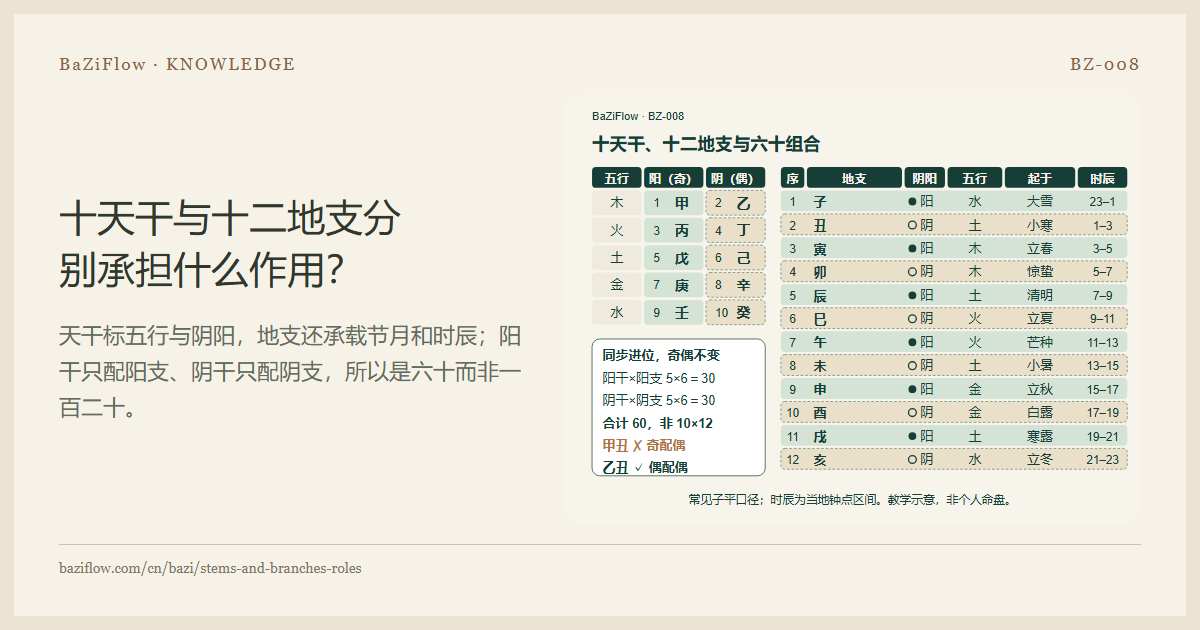
Task: Click the hollow yin circle in the 卯 row
Action: tap(912, 271)
